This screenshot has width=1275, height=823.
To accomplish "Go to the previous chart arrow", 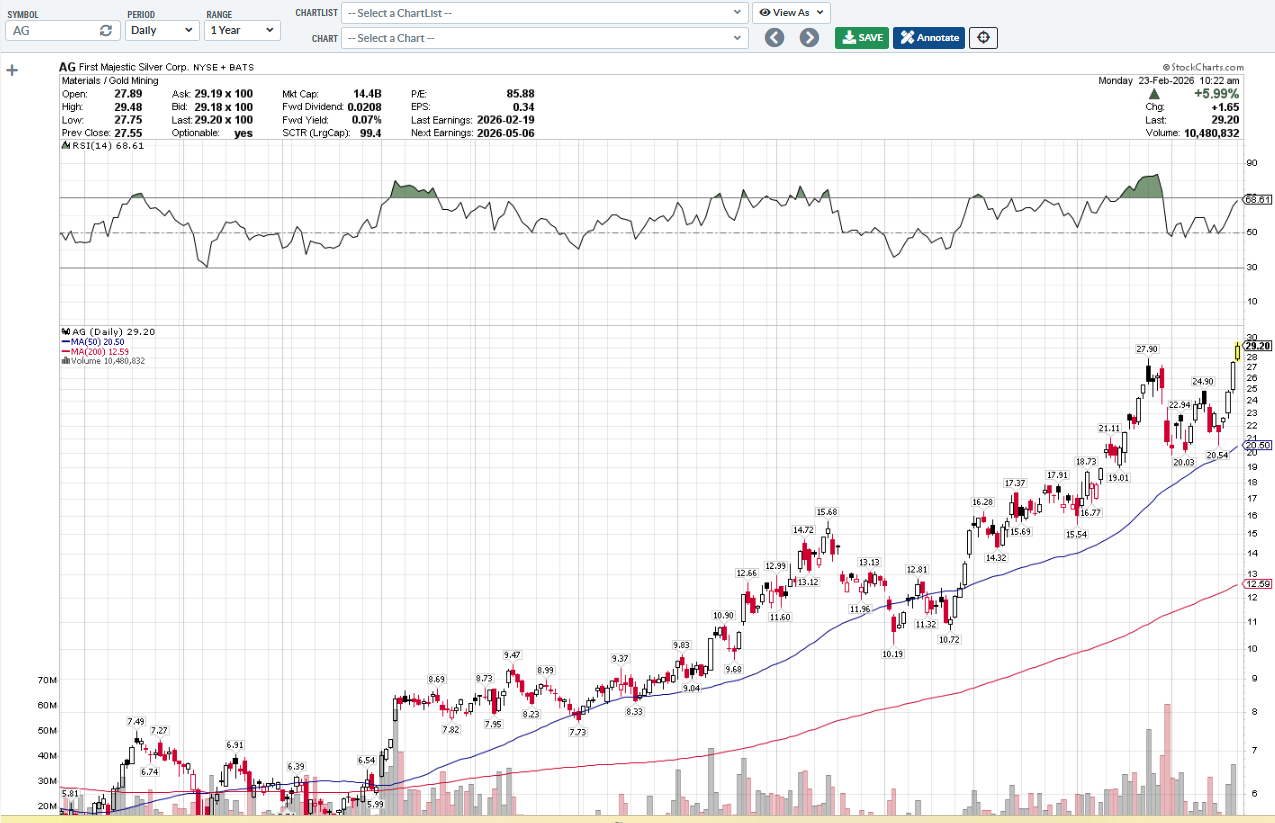I will pyautogui.click(x=774, y=38).
